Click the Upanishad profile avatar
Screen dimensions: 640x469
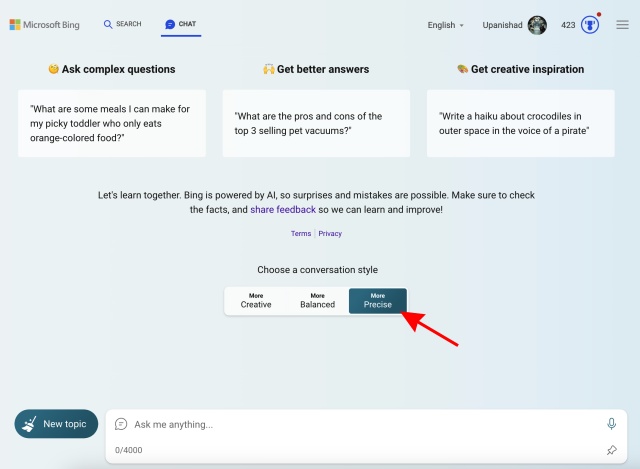coord(537,25)
